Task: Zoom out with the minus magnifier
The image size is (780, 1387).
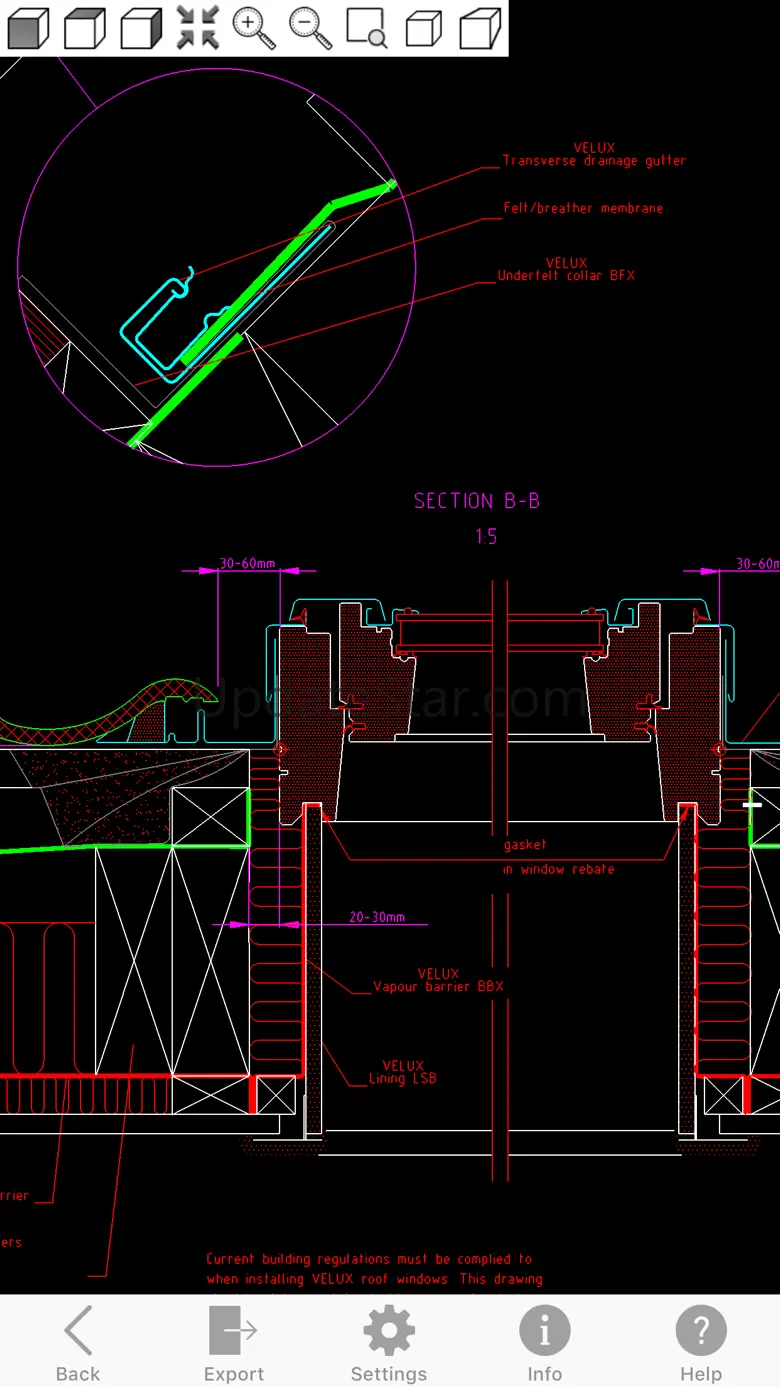Action: point(311,28)
